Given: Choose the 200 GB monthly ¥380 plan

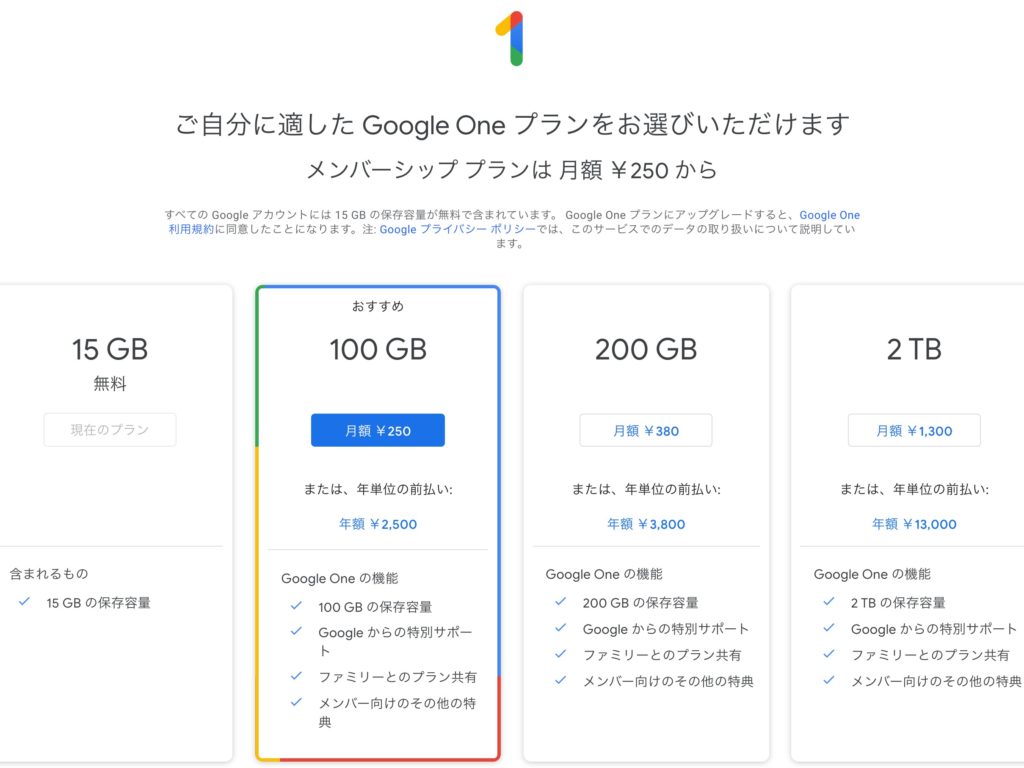Looking at the screenshot, I should [645, 430].
